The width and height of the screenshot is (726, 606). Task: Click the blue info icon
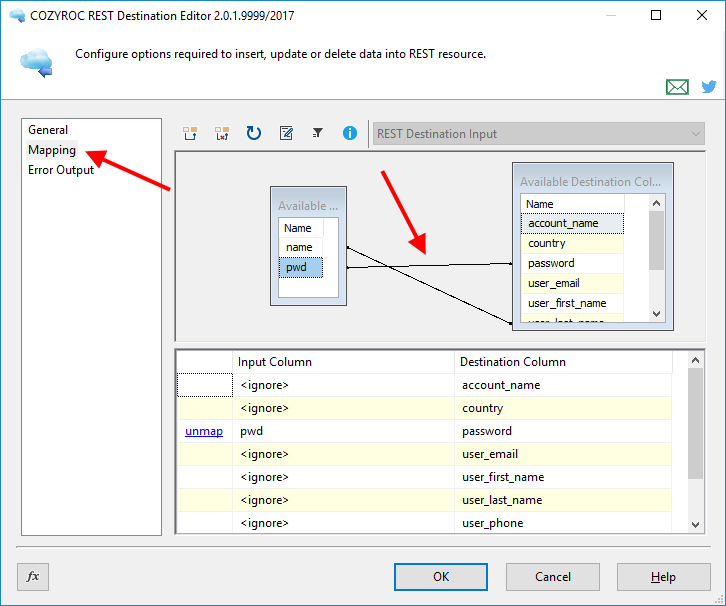click(350, 133)
